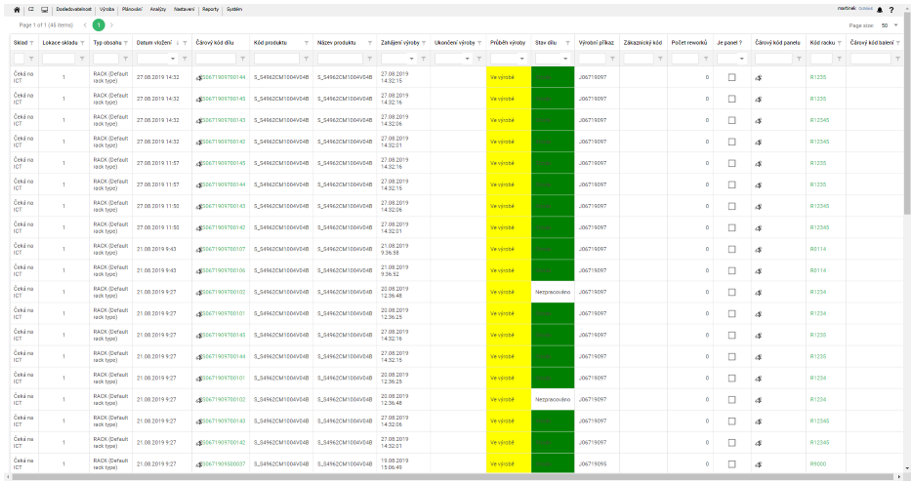Open rack code link R12345 in third row

click(819, 120)
